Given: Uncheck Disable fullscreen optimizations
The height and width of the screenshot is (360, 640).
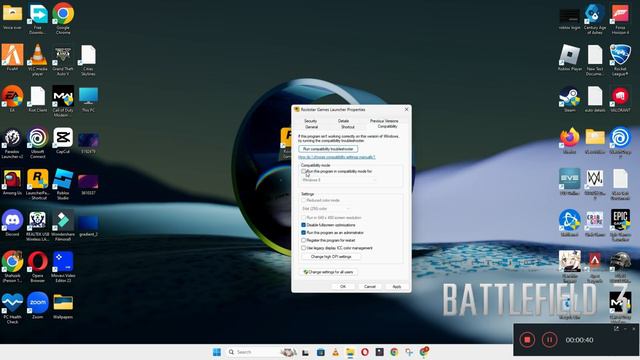Looking at the screenshot, I should point(303,225).
